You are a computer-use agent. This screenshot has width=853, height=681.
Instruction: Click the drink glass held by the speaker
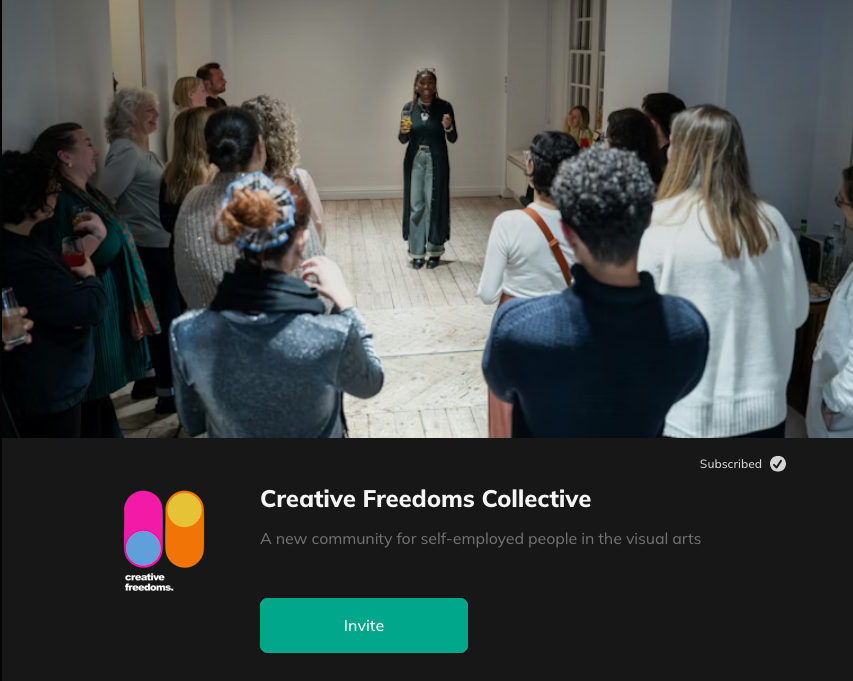coord(406,121)
